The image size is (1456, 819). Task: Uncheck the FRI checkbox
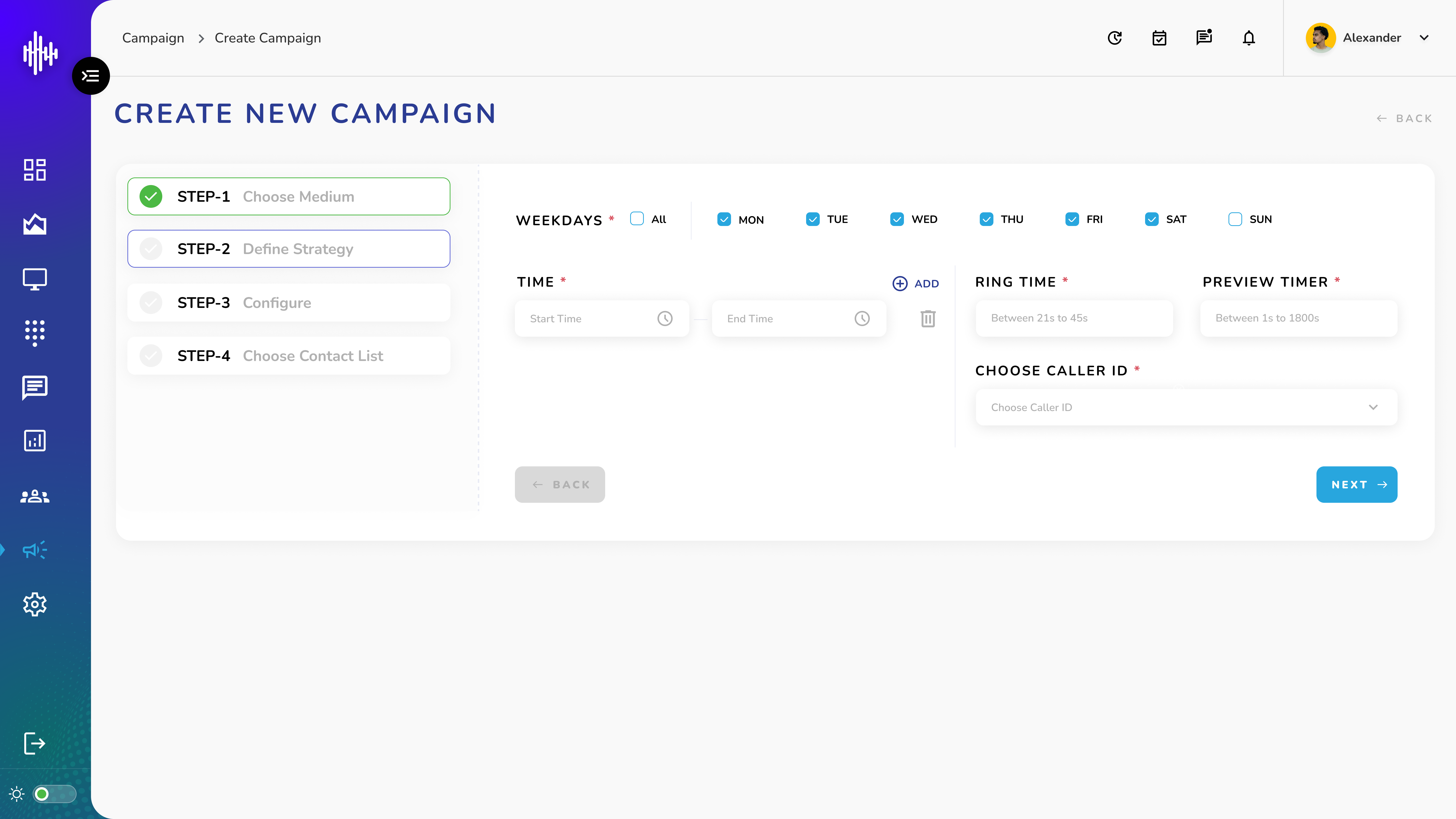tap(1072, 219)
